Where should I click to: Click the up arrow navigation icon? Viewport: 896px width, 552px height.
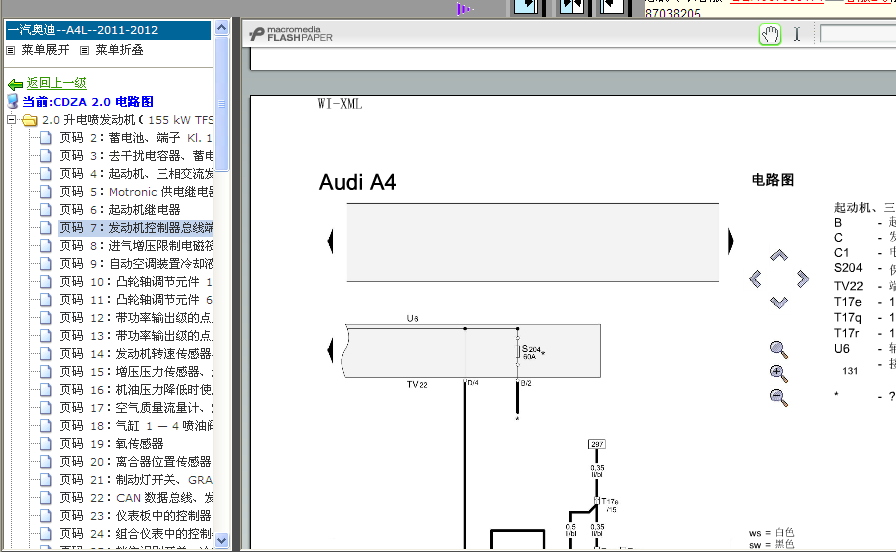(x=778, y=255)
